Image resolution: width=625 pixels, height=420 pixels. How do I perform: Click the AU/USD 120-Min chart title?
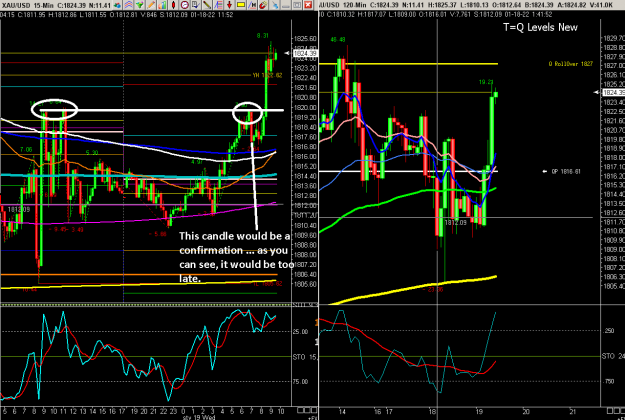(343, 5)
